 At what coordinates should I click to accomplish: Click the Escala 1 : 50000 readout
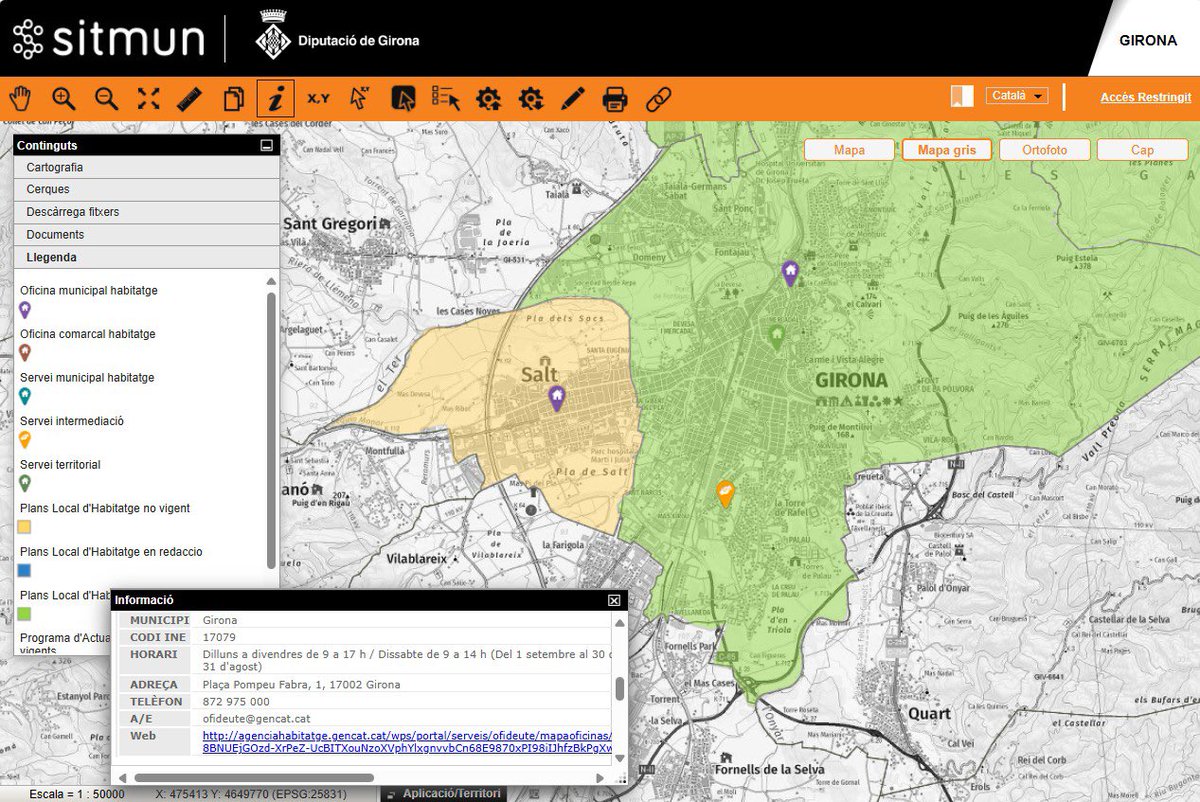[x=77, y=794]
